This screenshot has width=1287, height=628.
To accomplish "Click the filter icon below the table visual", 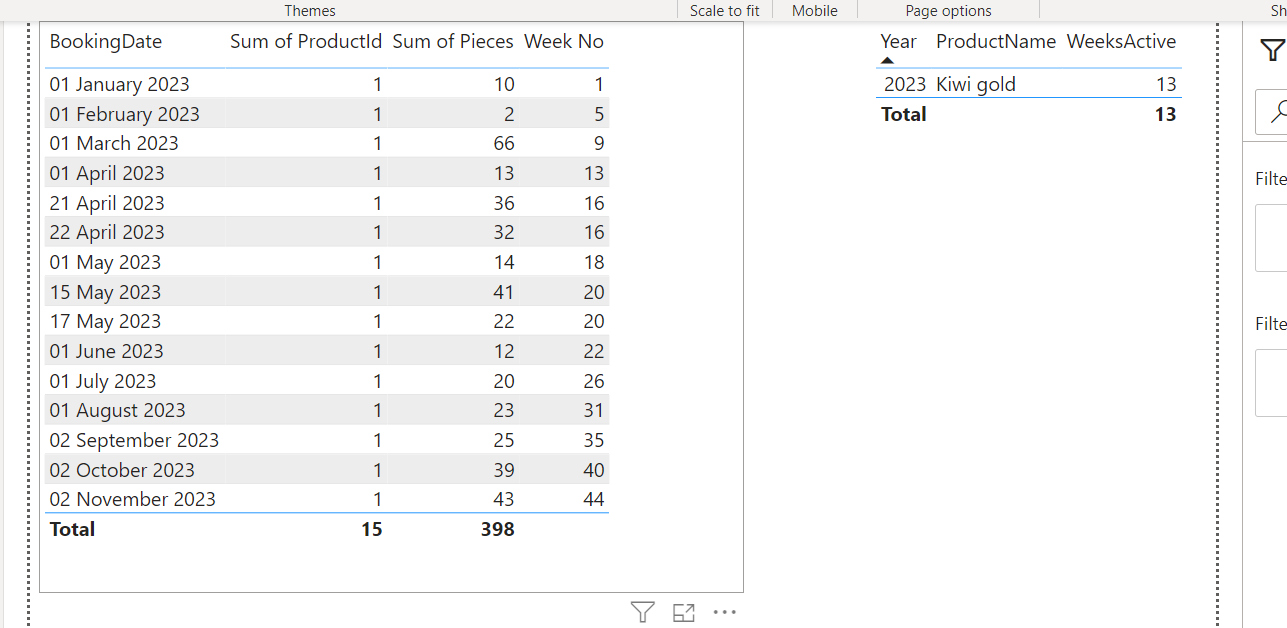I will 643,612.
